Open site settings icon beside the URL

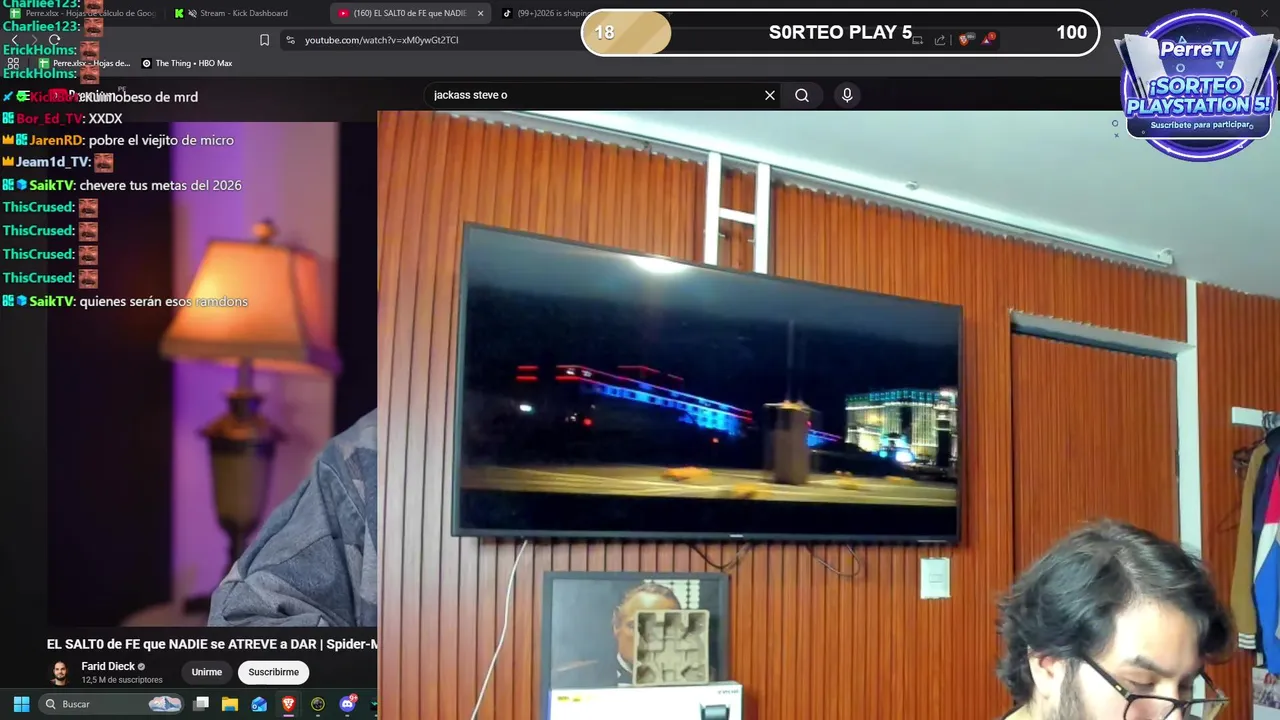(x=290, y=40)
